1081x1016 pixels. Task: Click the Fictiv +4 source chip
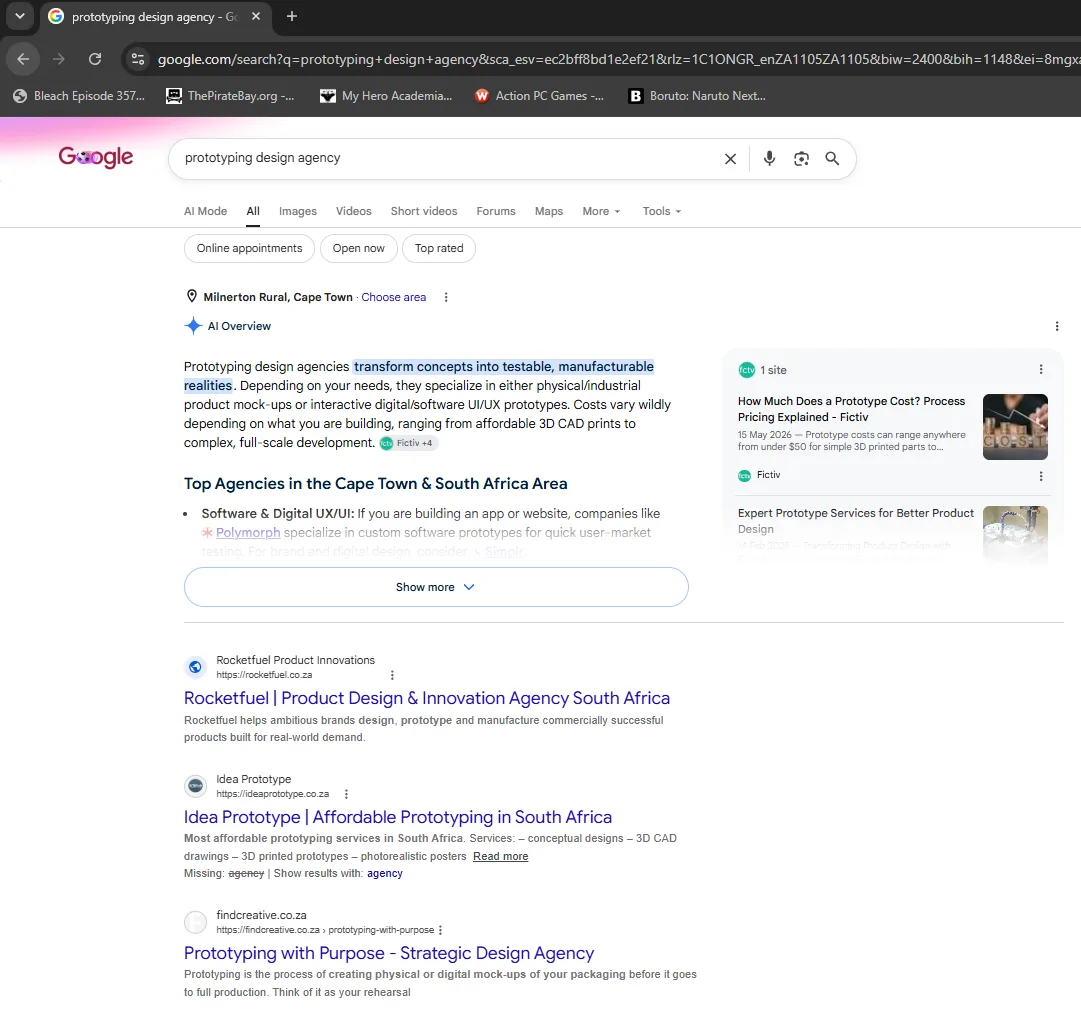pos(409,443)
